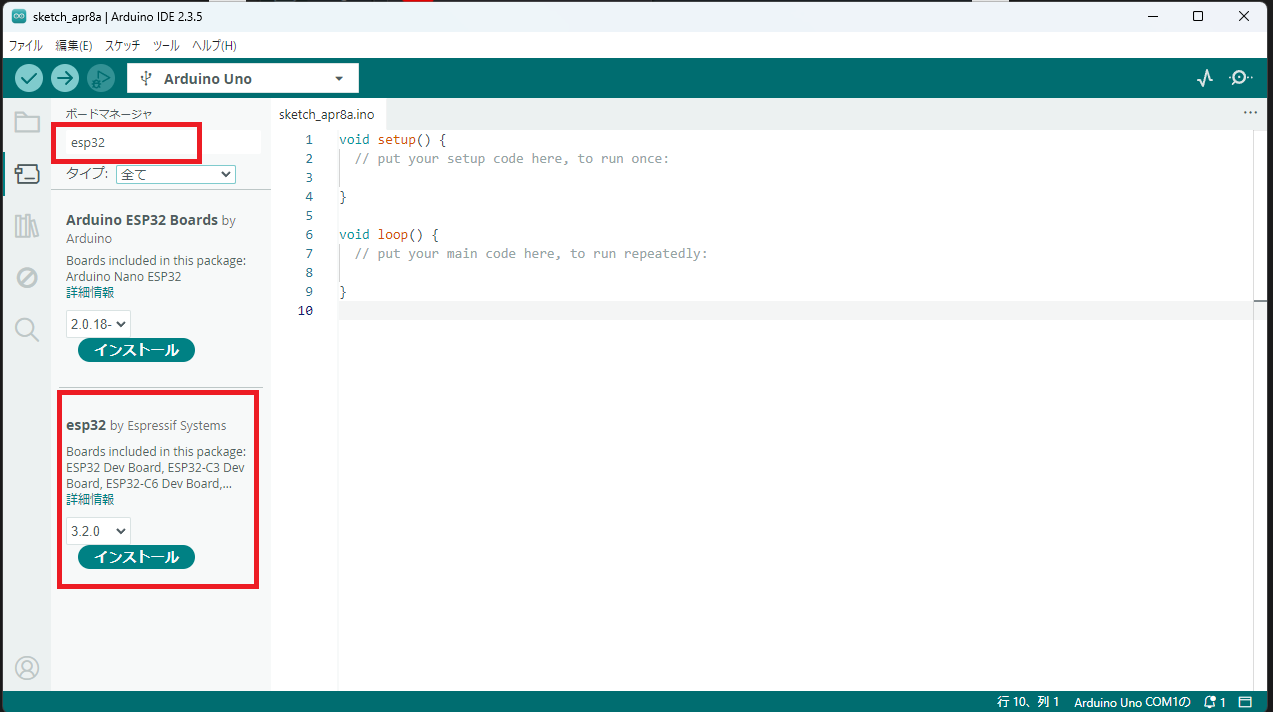Install the esp32 by Espressif Systems package

(x=136, y=557)
